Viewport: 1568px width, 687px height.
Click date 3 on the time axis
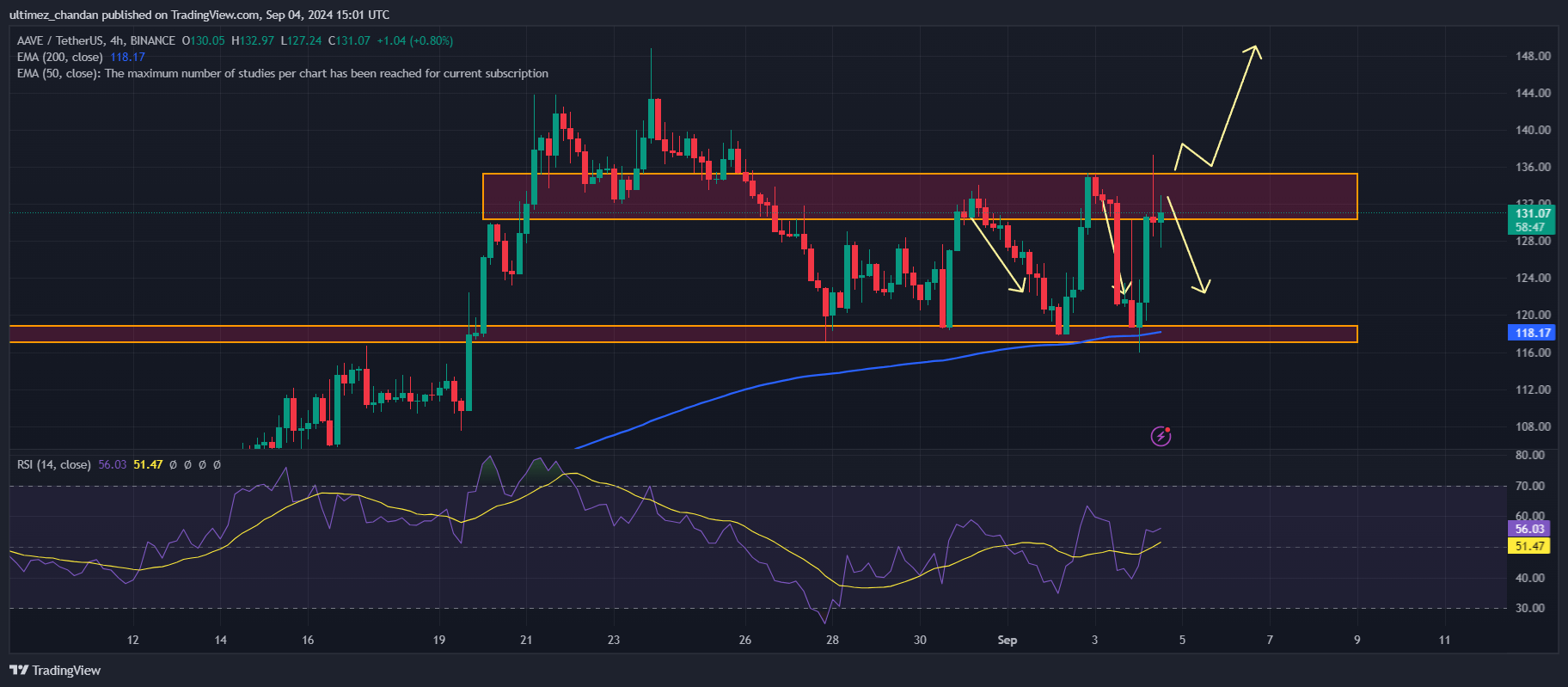click(x=1094, y=640)
